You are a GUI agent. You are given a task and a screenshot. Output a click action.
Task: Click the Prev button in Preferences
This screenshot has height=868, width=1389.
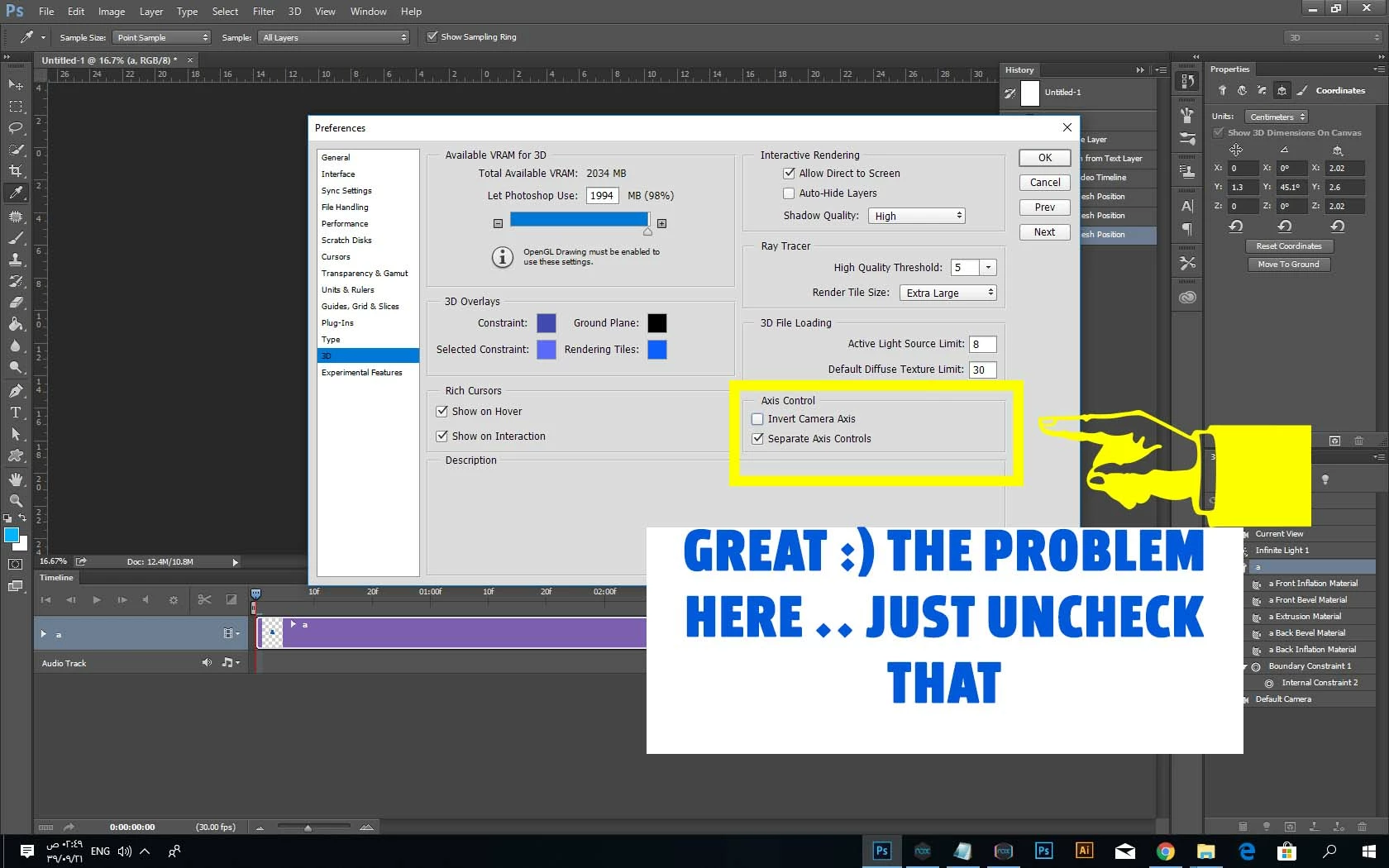pyautogui.click(x=1045, y=207)
